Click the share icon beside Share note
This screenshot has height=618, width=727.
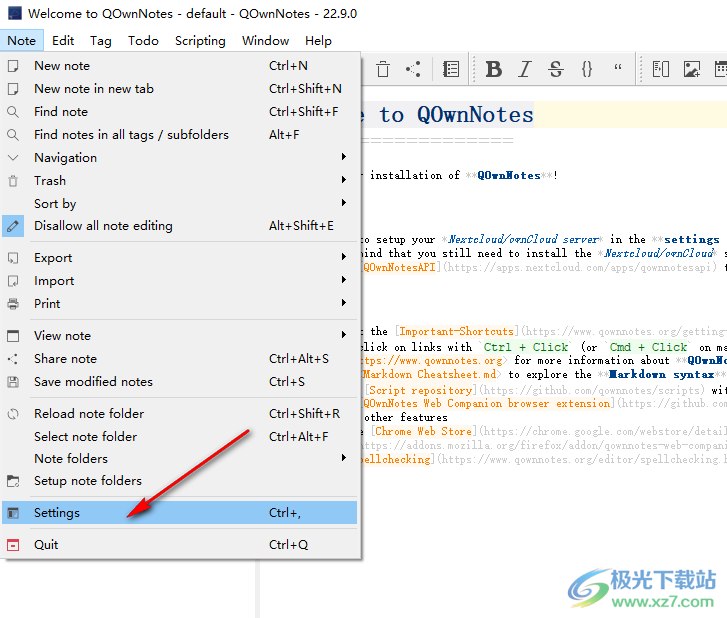click(13, 359)
